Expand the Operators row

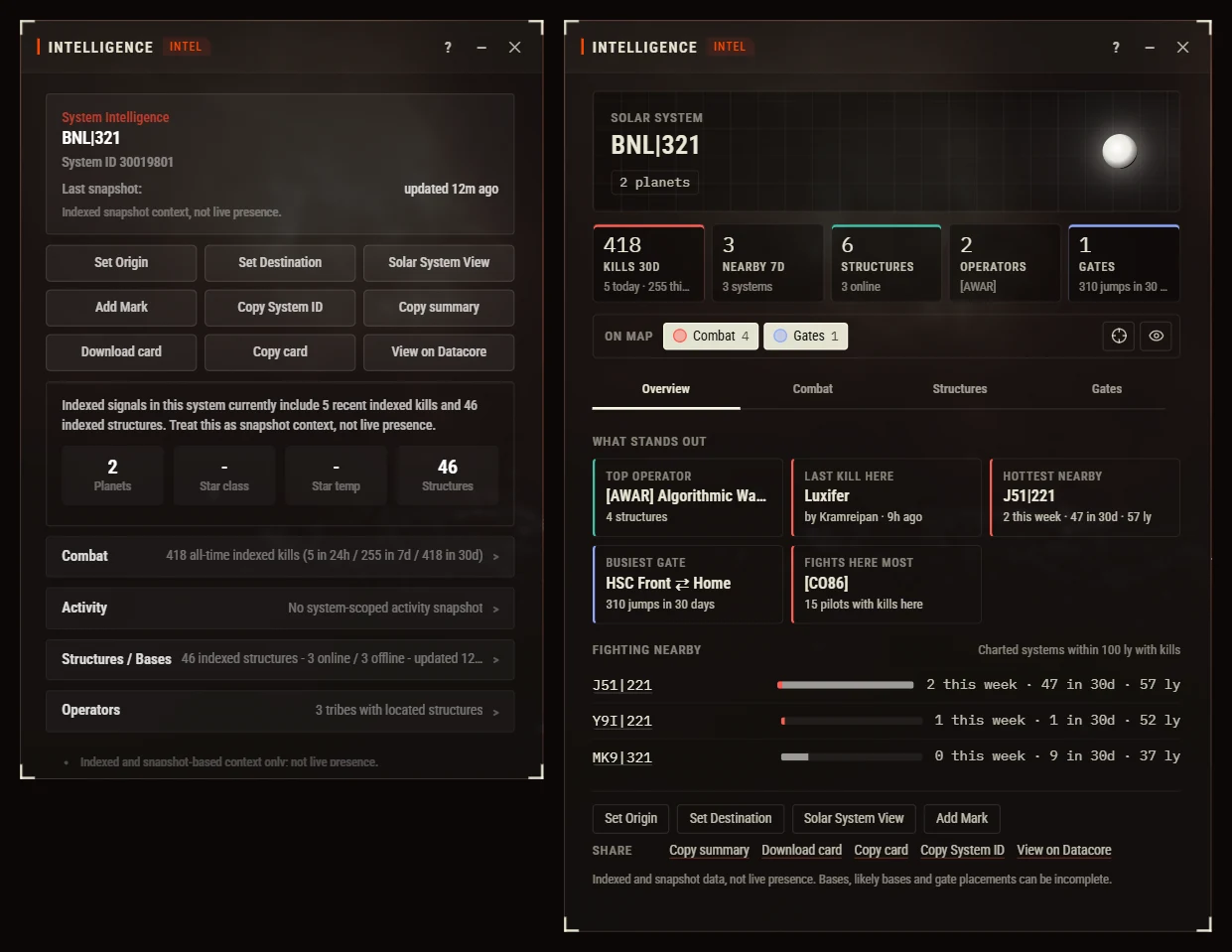(x=280, y=711)
